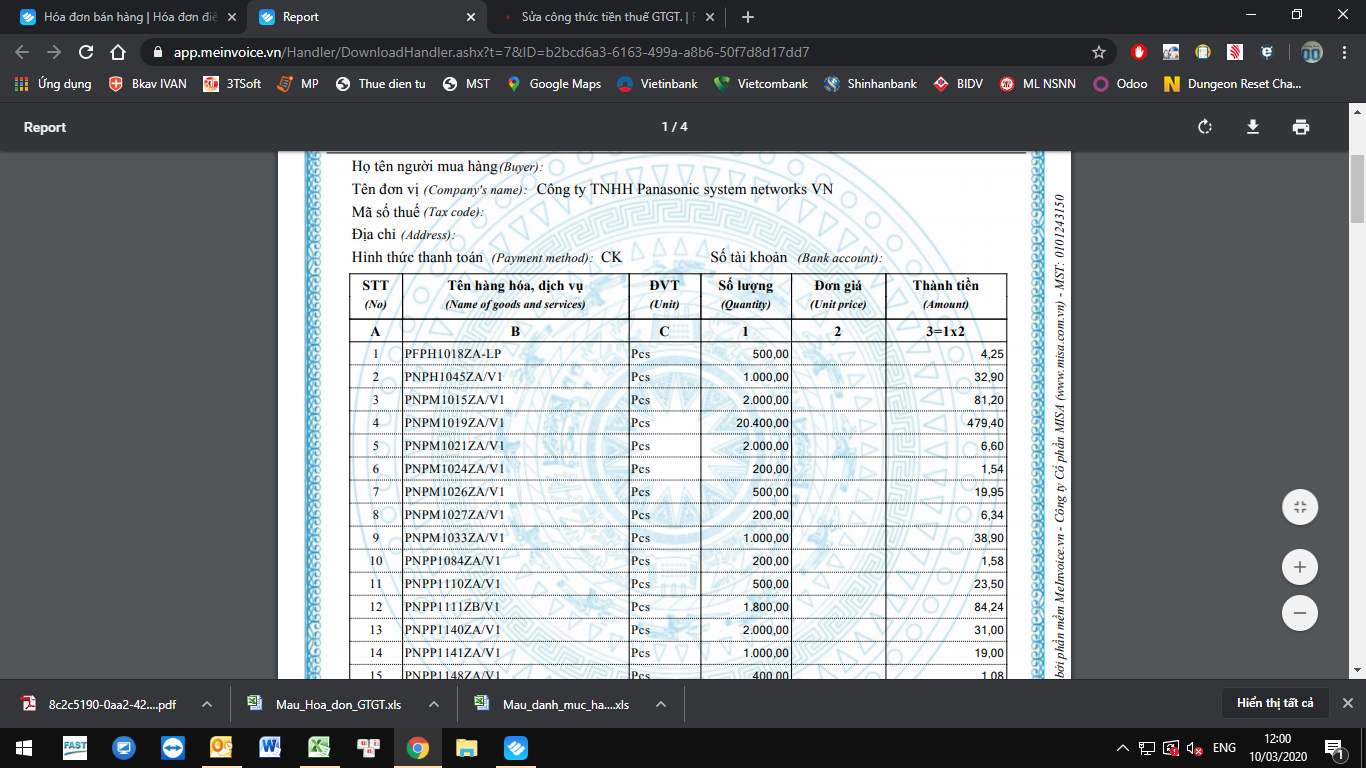The width and height of the screenshot is (1366, 768).
Task: Zoom in on the PDF
Action: point(1299,567)
